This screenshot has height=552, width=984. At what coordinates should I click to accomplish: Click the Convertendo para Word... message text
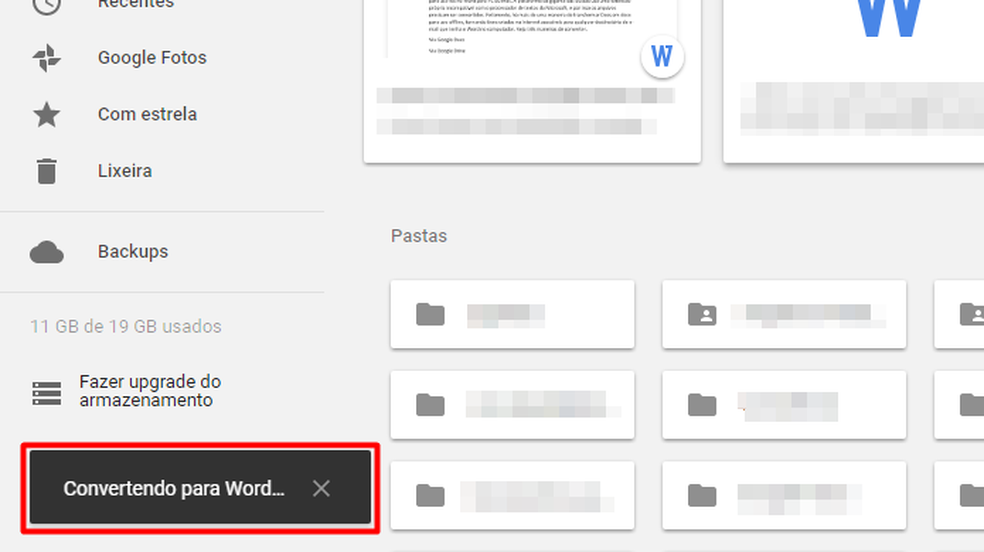(x=174, y=489)
